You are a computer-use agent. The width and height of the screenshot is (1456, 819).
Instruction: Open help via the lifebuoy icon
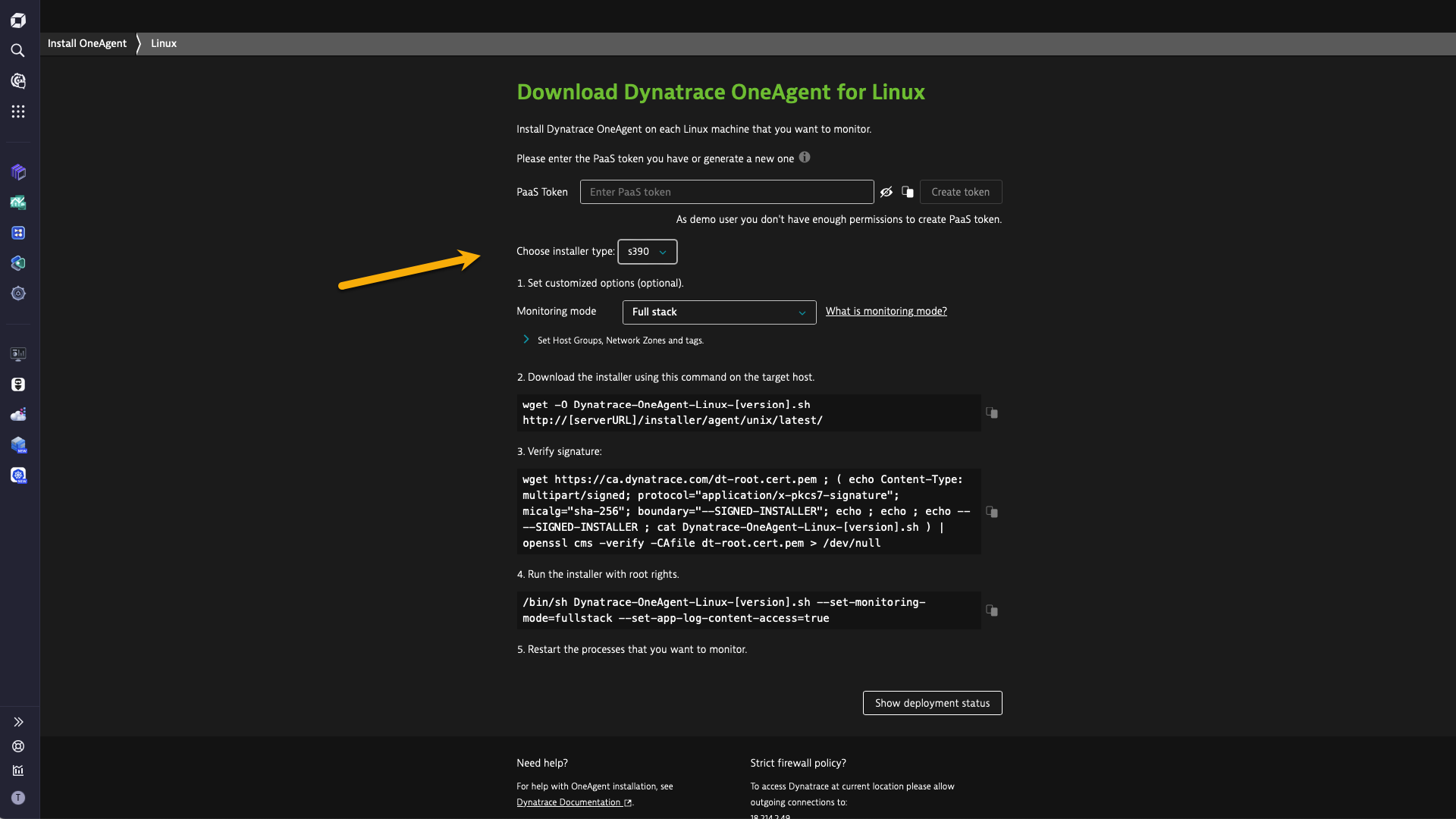(x=18, y=746)
